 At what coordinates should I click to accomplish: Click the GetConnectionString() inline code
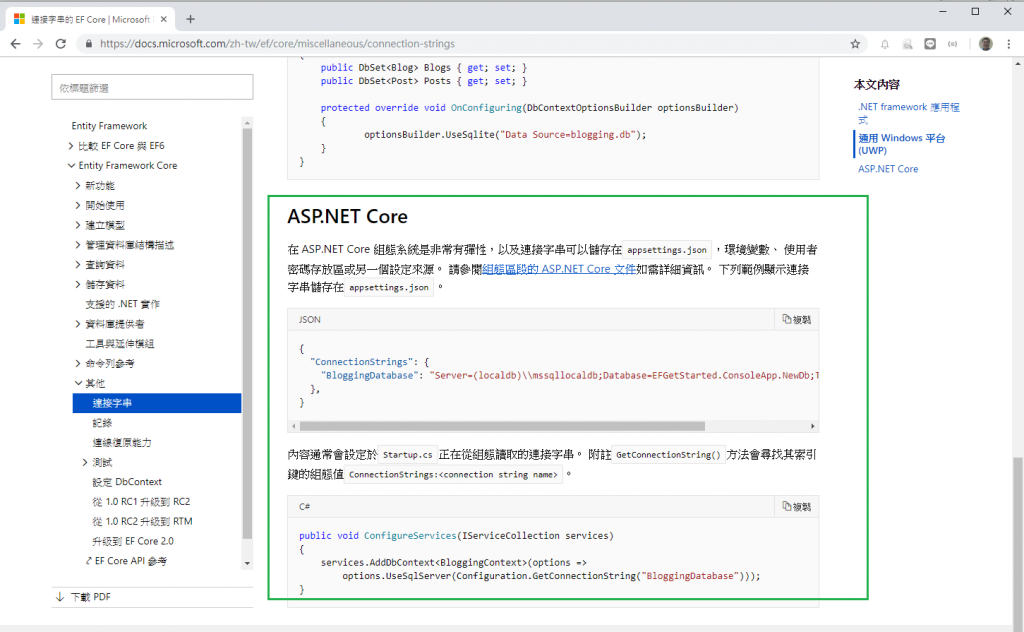(x=668, y=454)
